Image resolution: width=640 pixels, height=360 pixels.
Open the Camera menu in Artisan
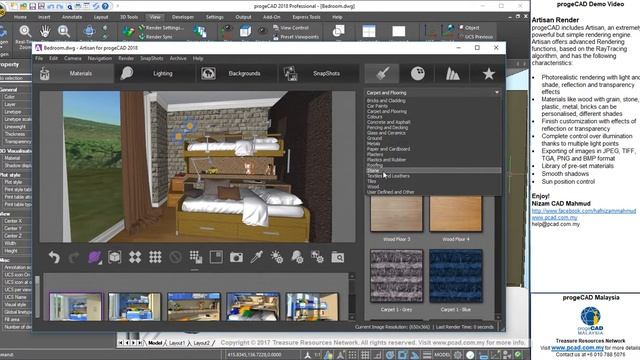tap(73, 58)
